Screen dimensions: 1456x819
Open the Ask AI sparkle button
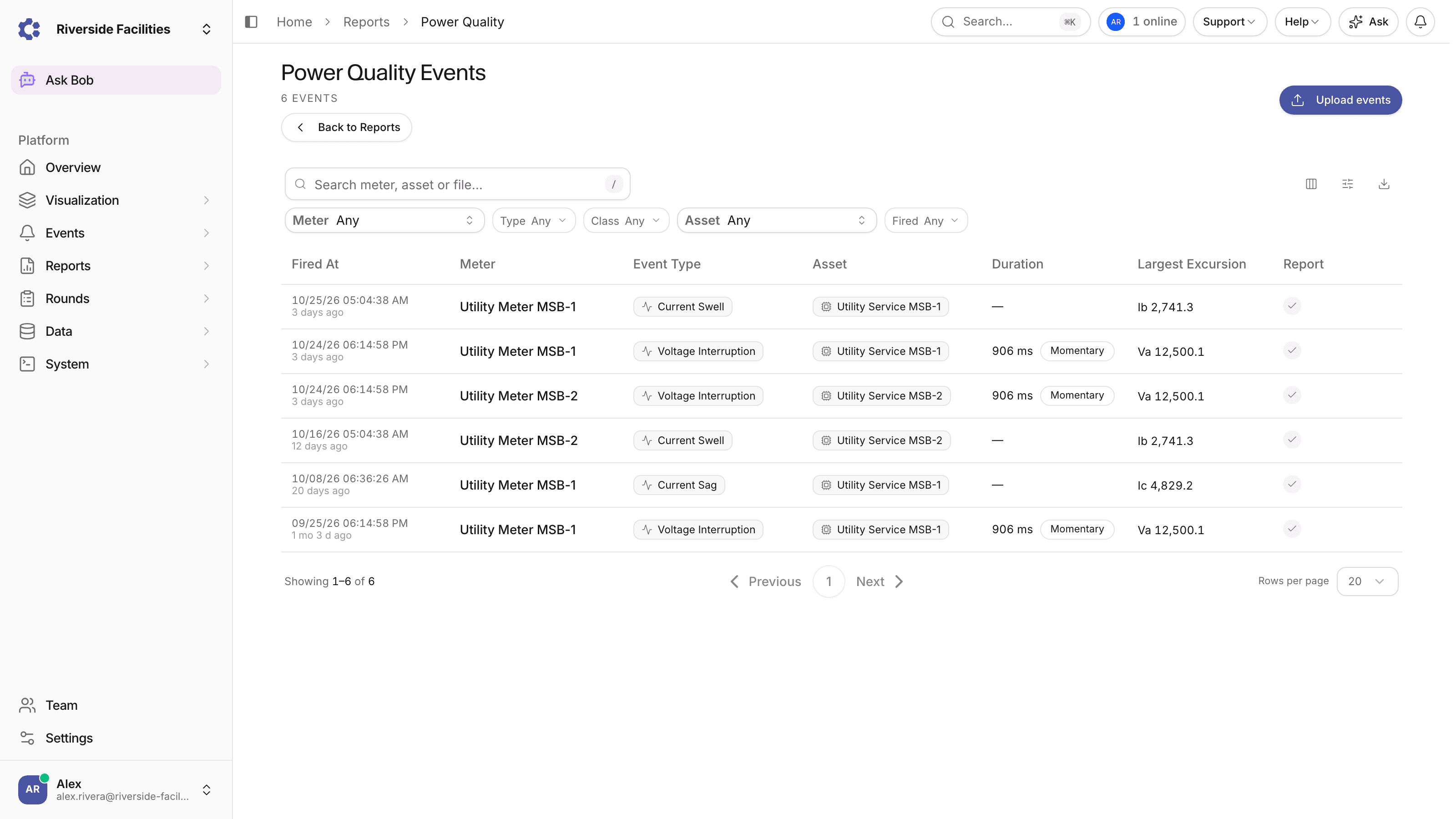click(1368, 21)
